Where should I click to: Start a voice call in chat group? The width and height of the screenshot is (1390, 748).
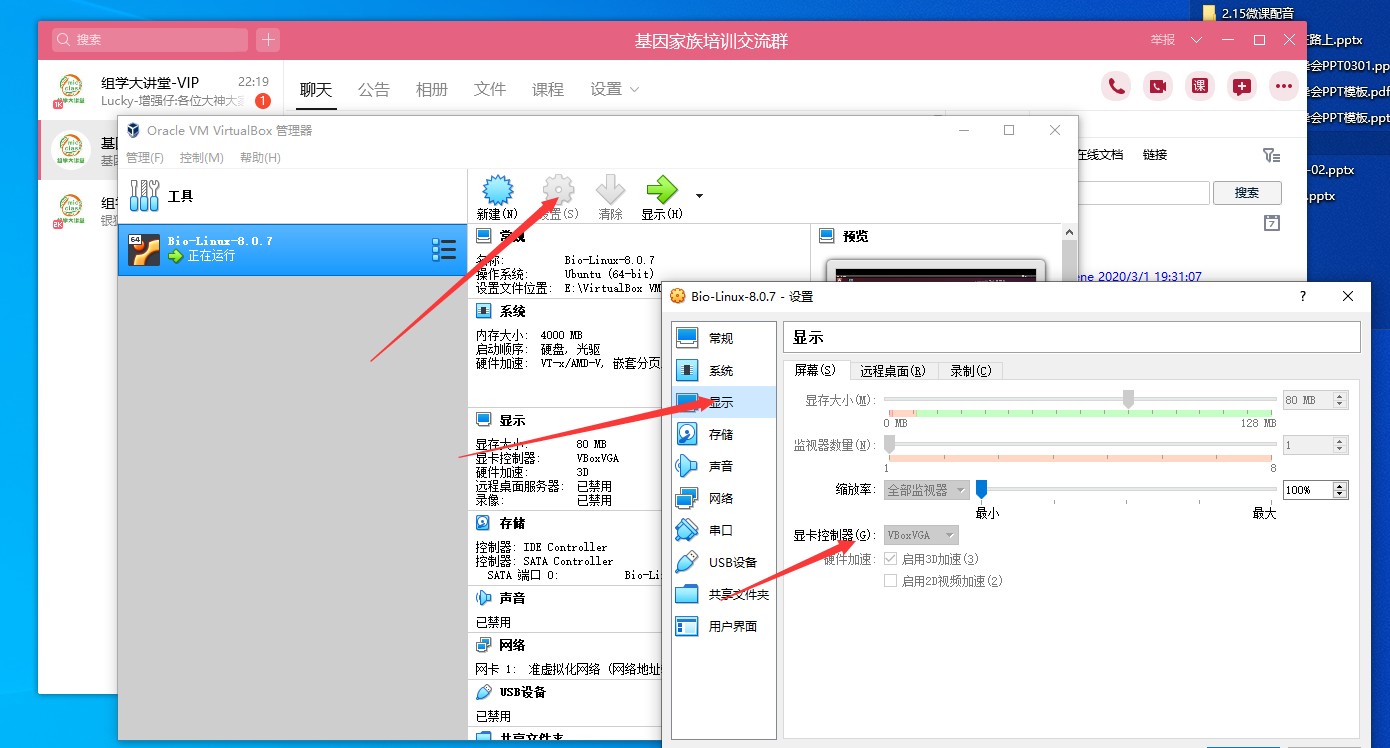click(x=1116, y=87)
